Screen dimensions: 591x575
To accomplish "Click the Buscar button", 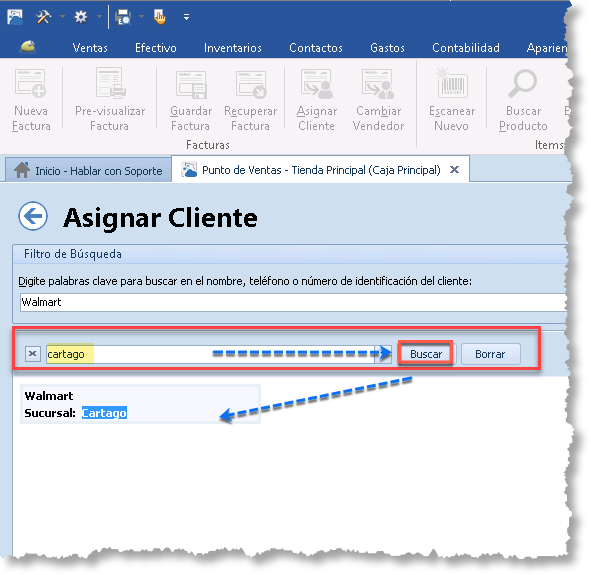I will point(426,354).
